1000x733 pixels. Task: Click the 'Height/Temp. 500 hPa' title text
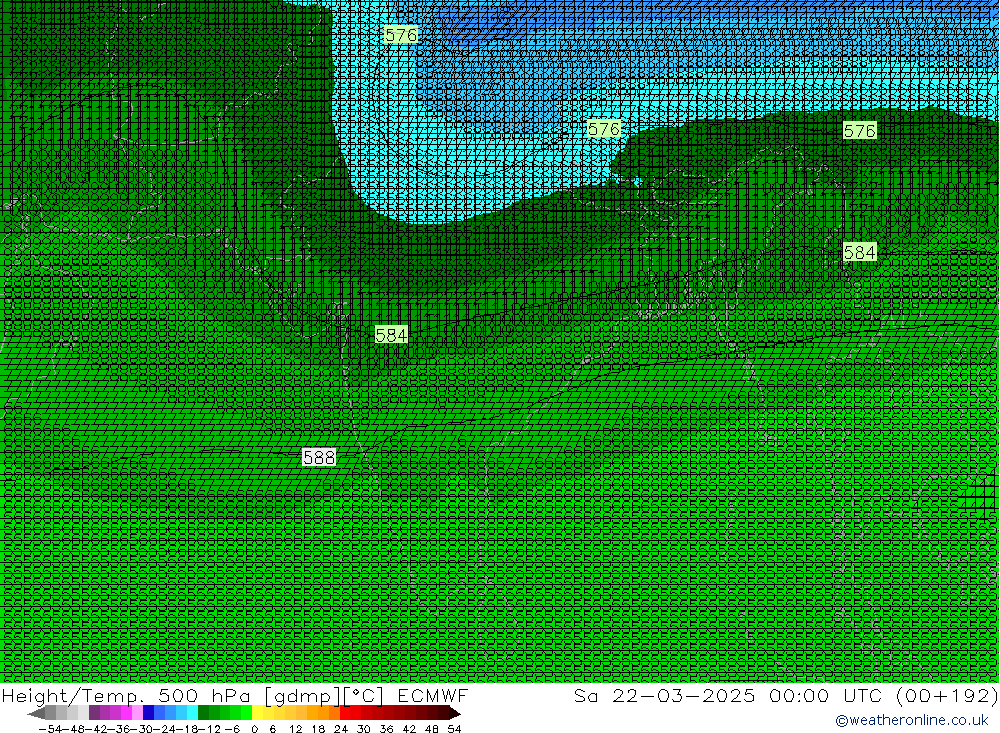click(126, 695)
